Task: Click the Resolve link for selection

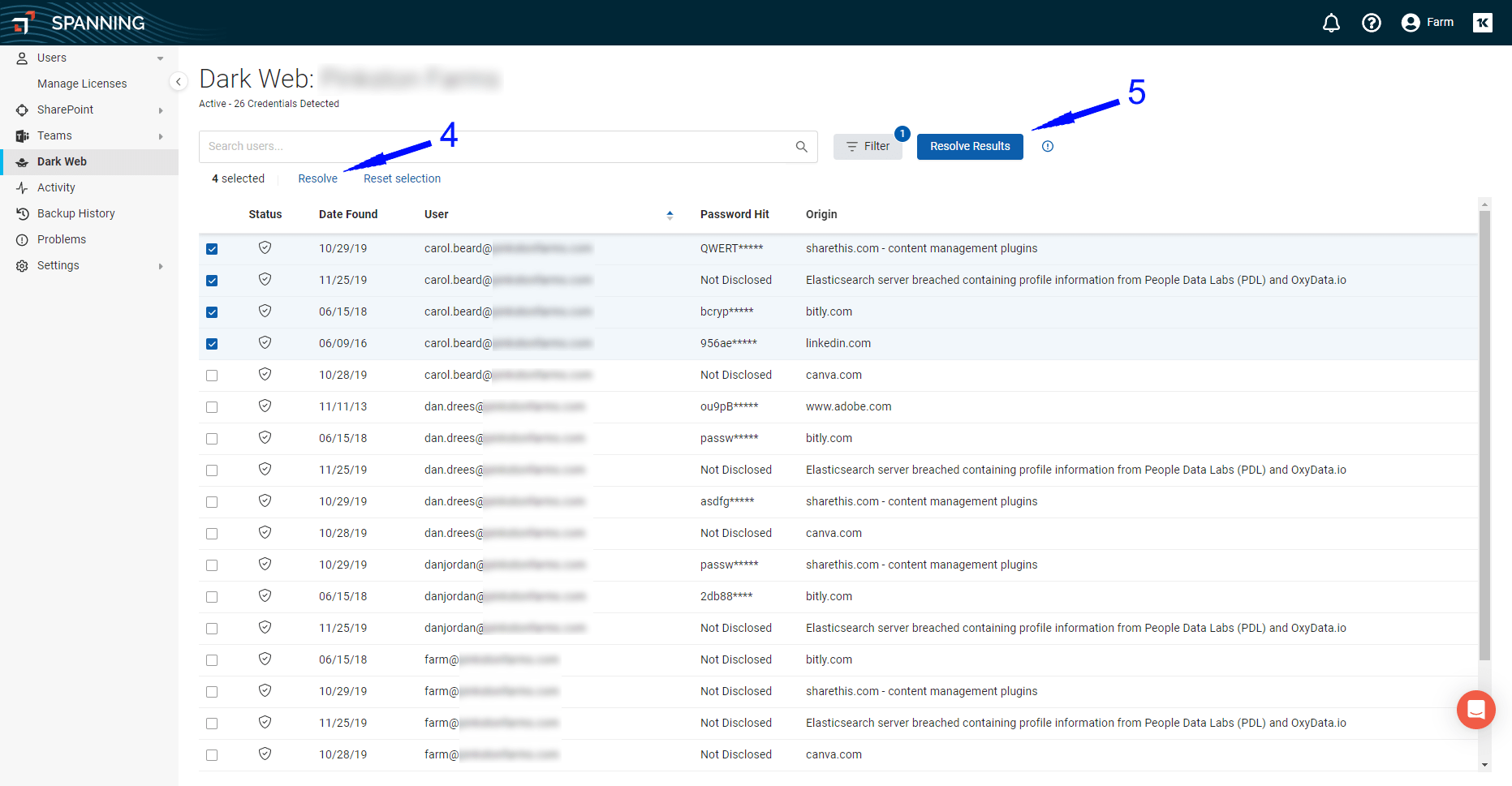Action: [317, 178]
